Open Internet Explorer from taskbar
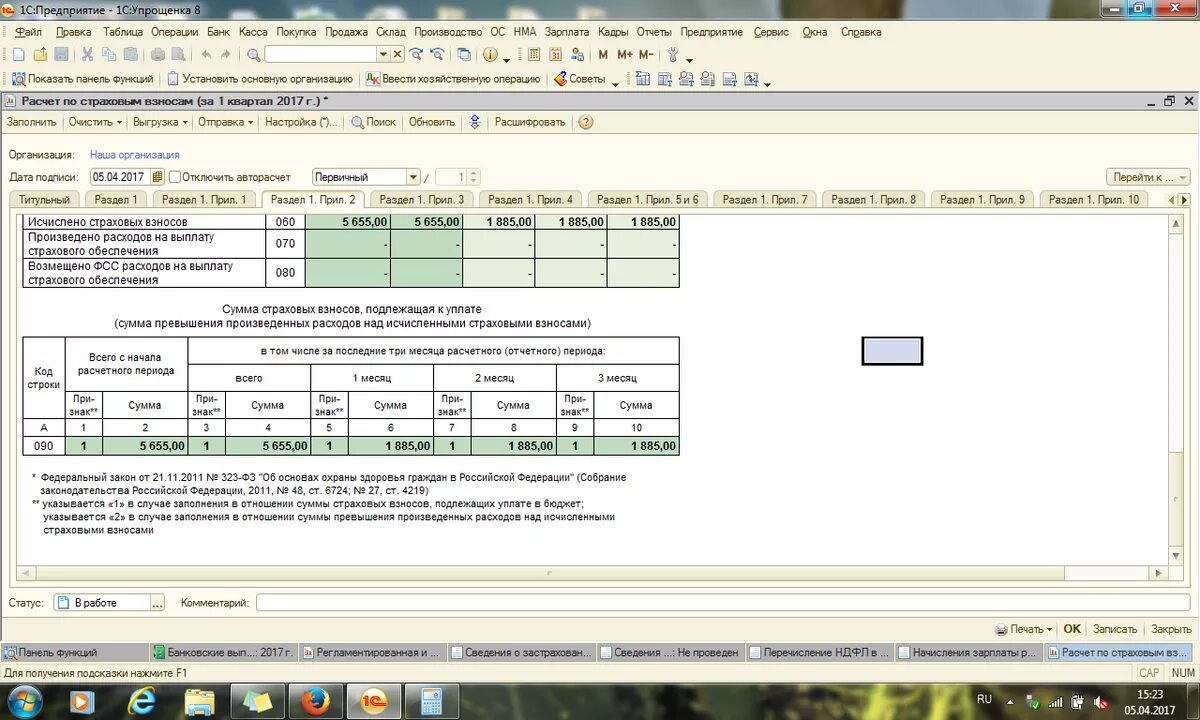1200x720 pixels. [142, 701]
